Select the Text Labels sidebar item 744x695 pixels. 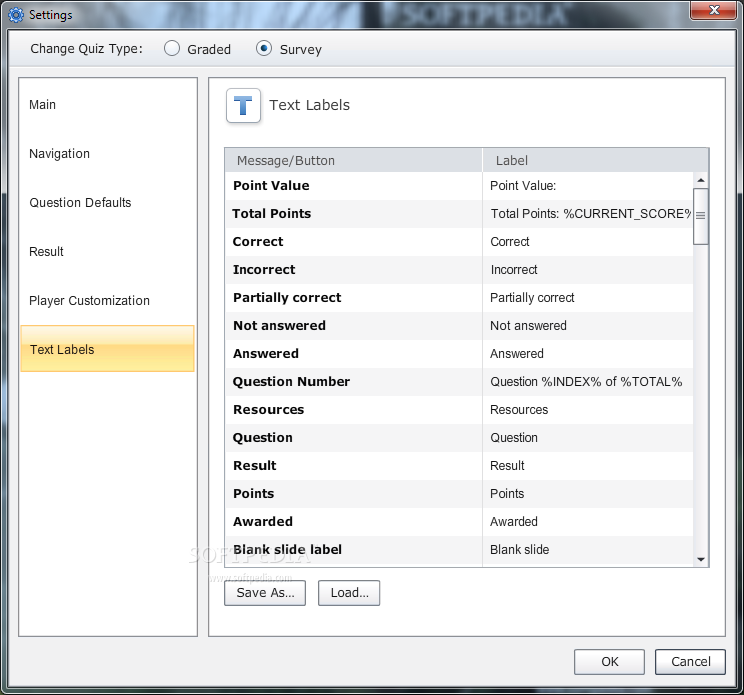[x=107, y=348]
